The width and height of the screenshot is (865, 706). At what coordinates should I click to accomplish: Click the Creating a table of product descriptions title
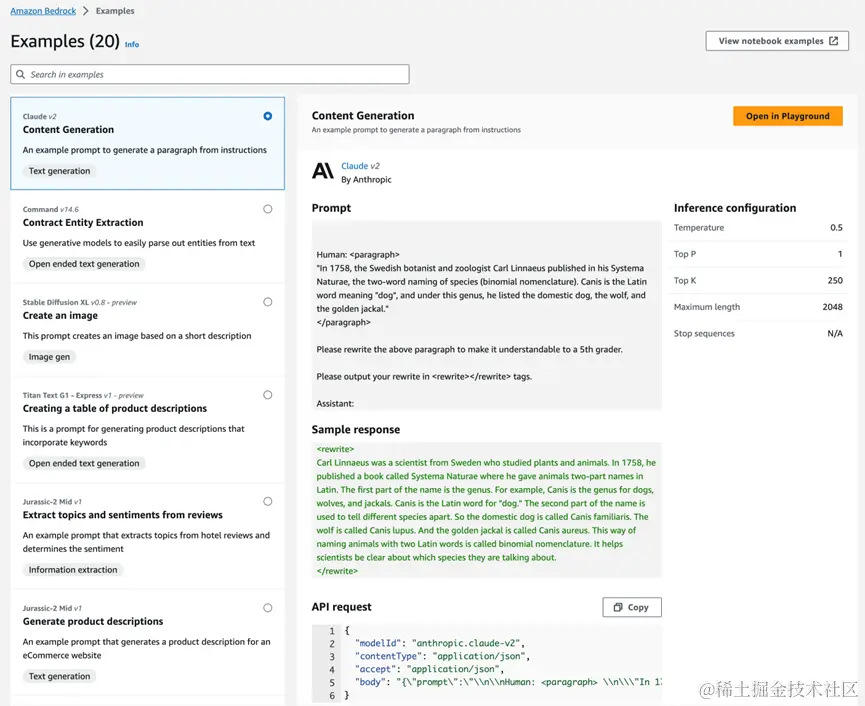(115, 408)
